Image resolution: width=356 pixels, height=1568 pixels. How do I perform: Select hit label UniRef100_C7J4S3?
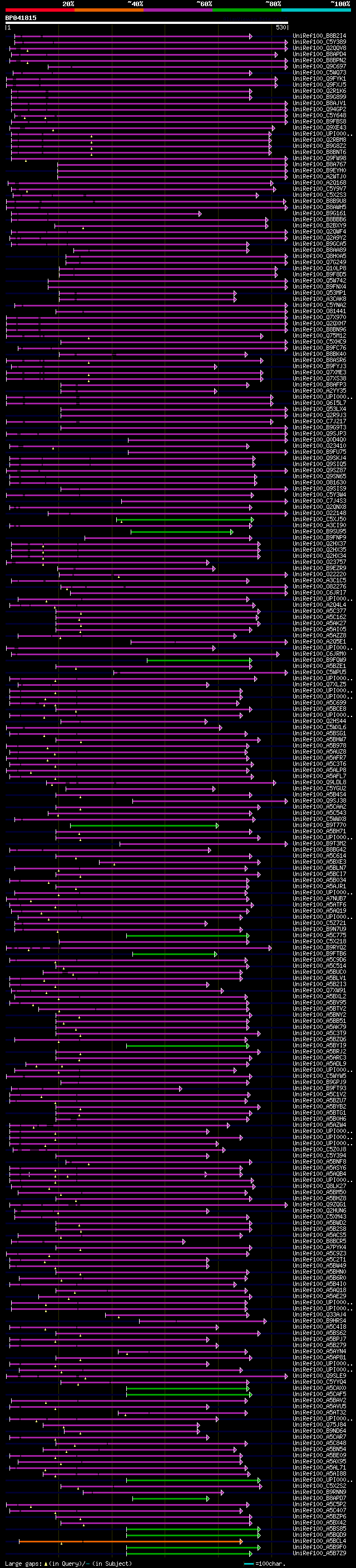pyautogui.click(x=319, y=501)
